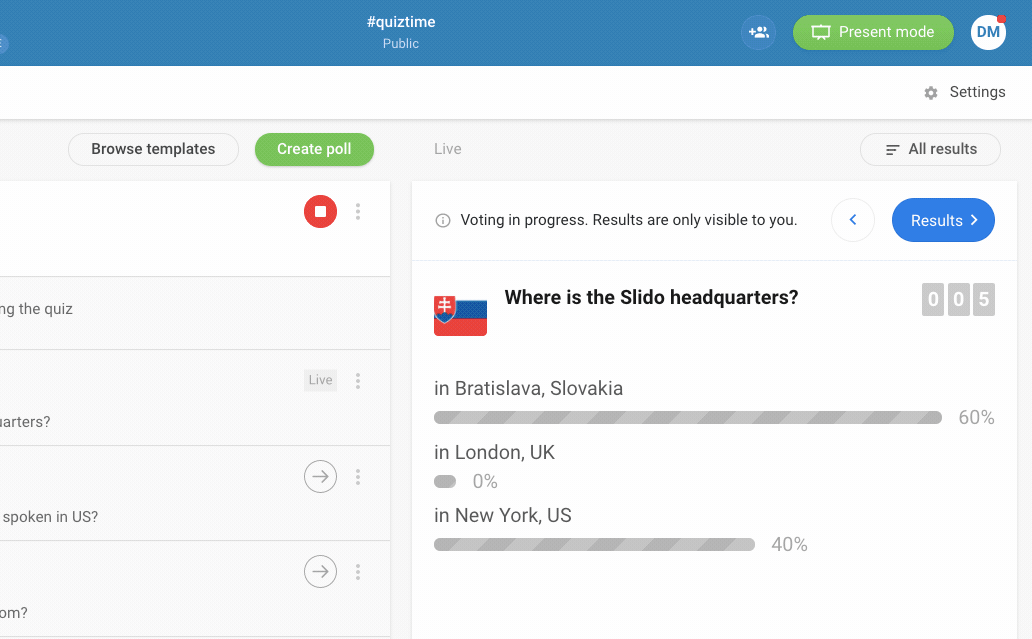Click the 005 countdown counter
Viewport: 1032px width, 639px height.
(x=958, y=299)
